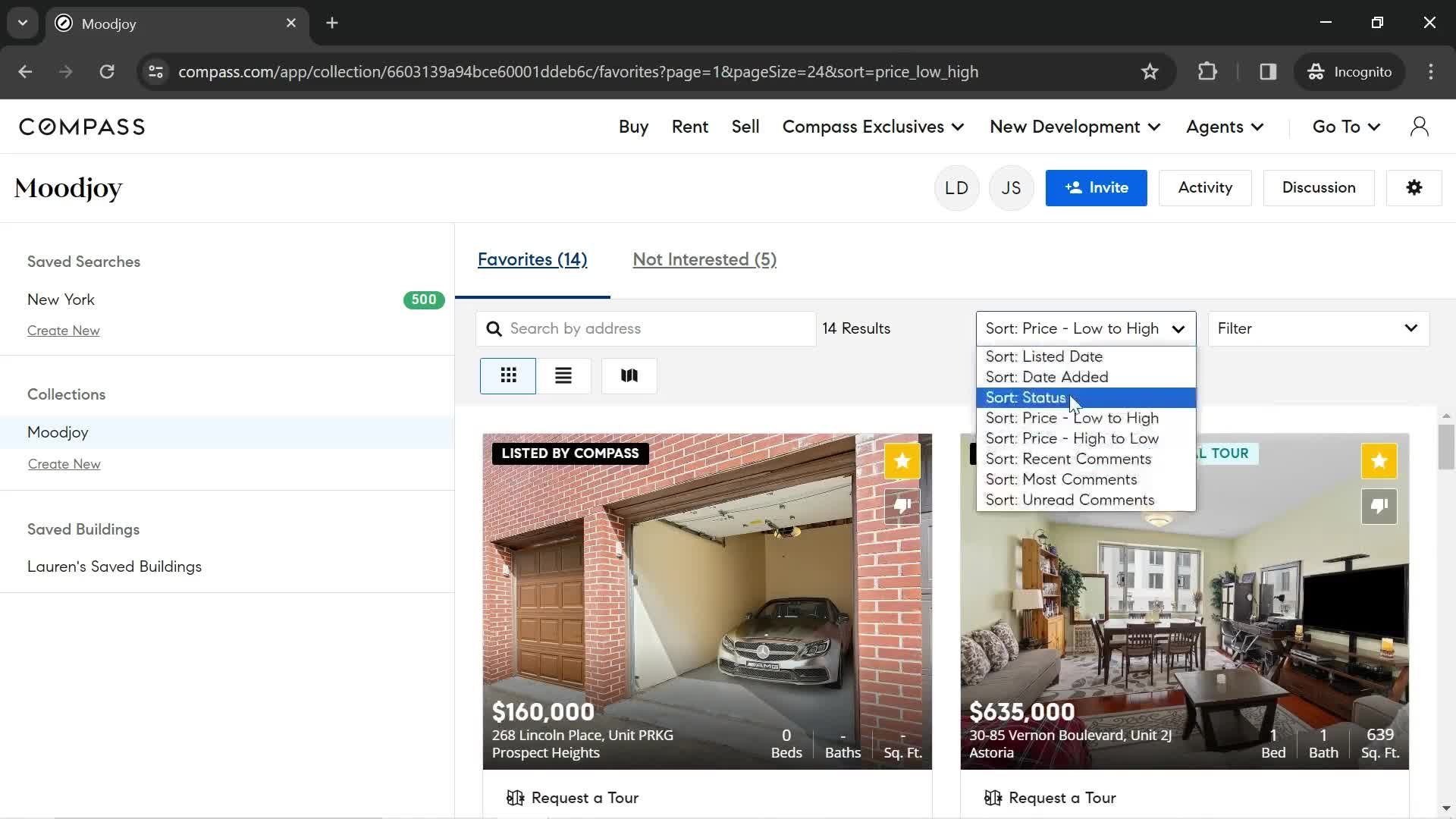Viewport: 1456px width, 819px height.
Task: Collapse the Sort dropdown
Action: [1086, 328]
